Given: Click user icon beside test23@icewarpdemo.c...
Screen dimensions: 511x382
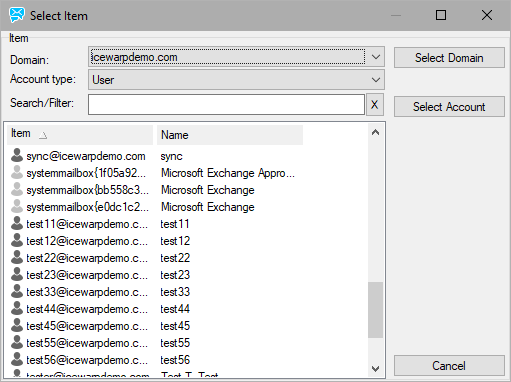Looking at the screenshot, I should [x=17, y=274].
